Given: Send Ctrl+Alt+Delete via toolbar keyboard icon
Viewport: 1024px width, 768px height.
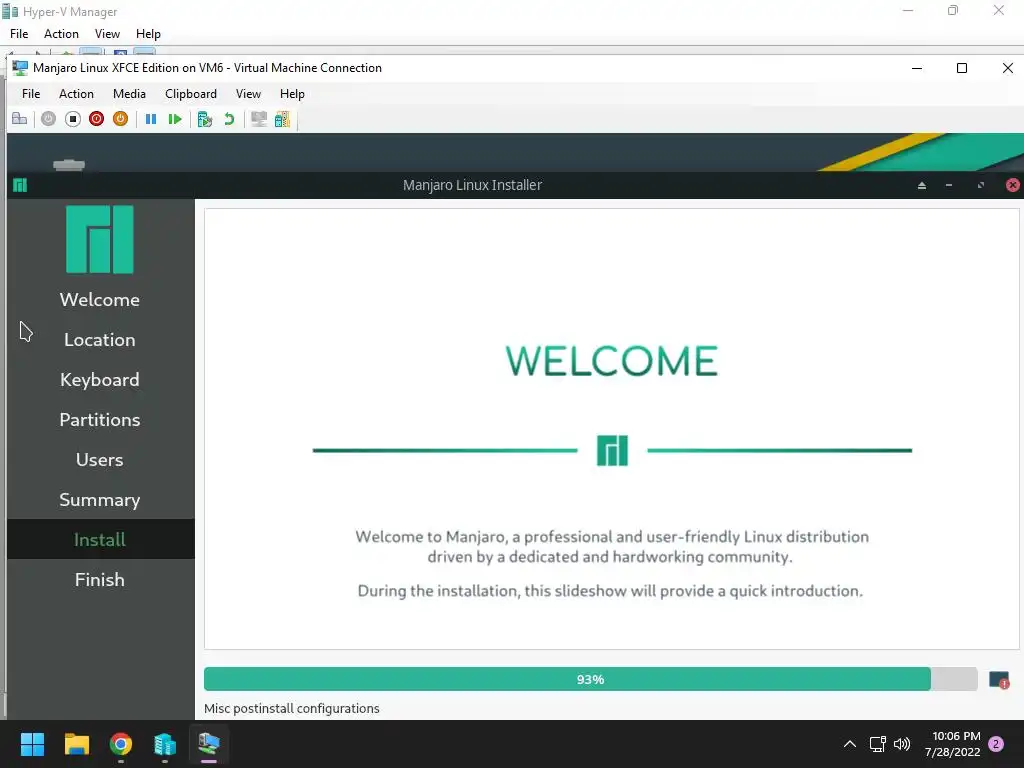Looking at the screenshot, I should (20, 119).
